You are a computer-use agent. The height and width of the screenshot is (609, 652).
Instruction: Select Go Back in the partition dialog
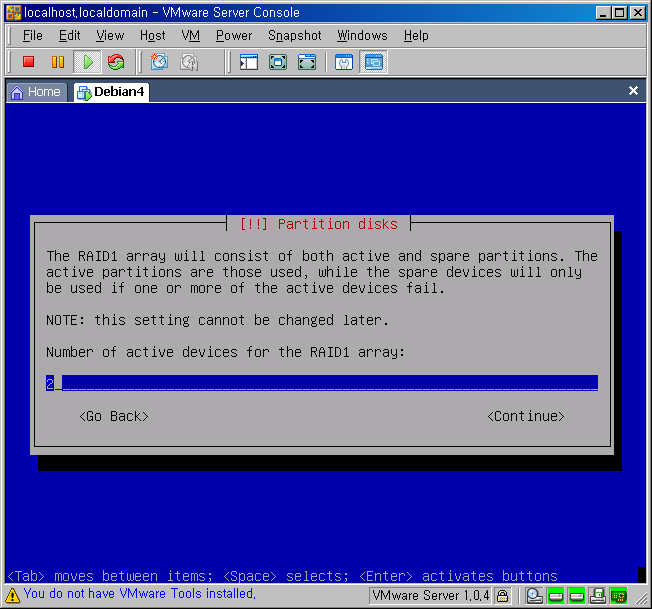[x=113, y=416]
